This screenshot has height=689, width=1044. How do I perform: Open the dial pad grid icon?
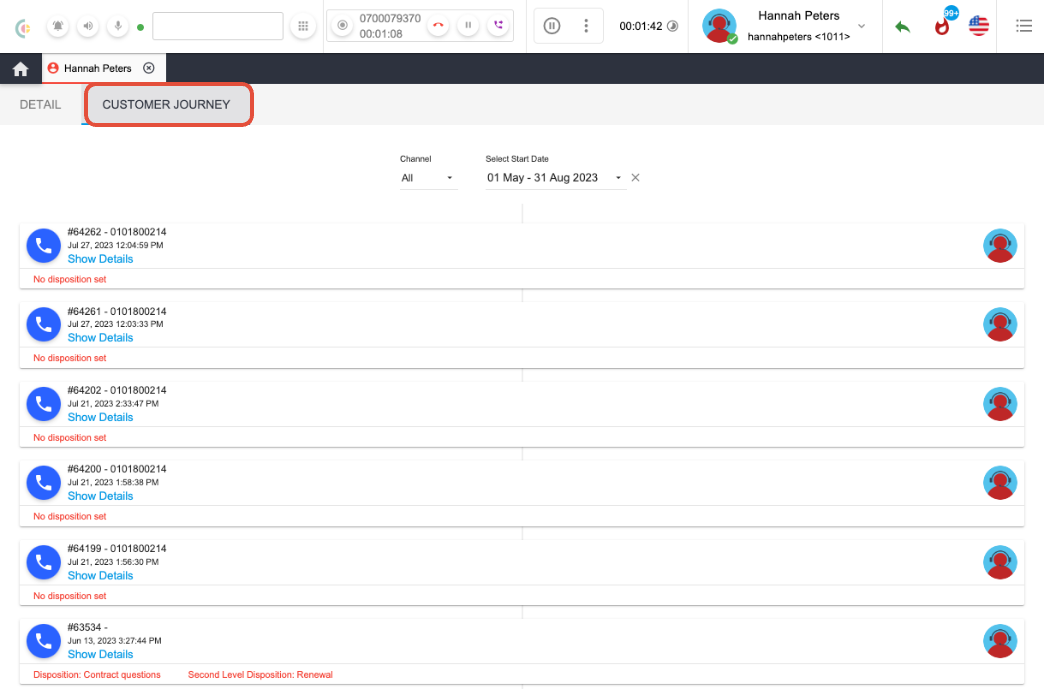click(x=303, y=26)
